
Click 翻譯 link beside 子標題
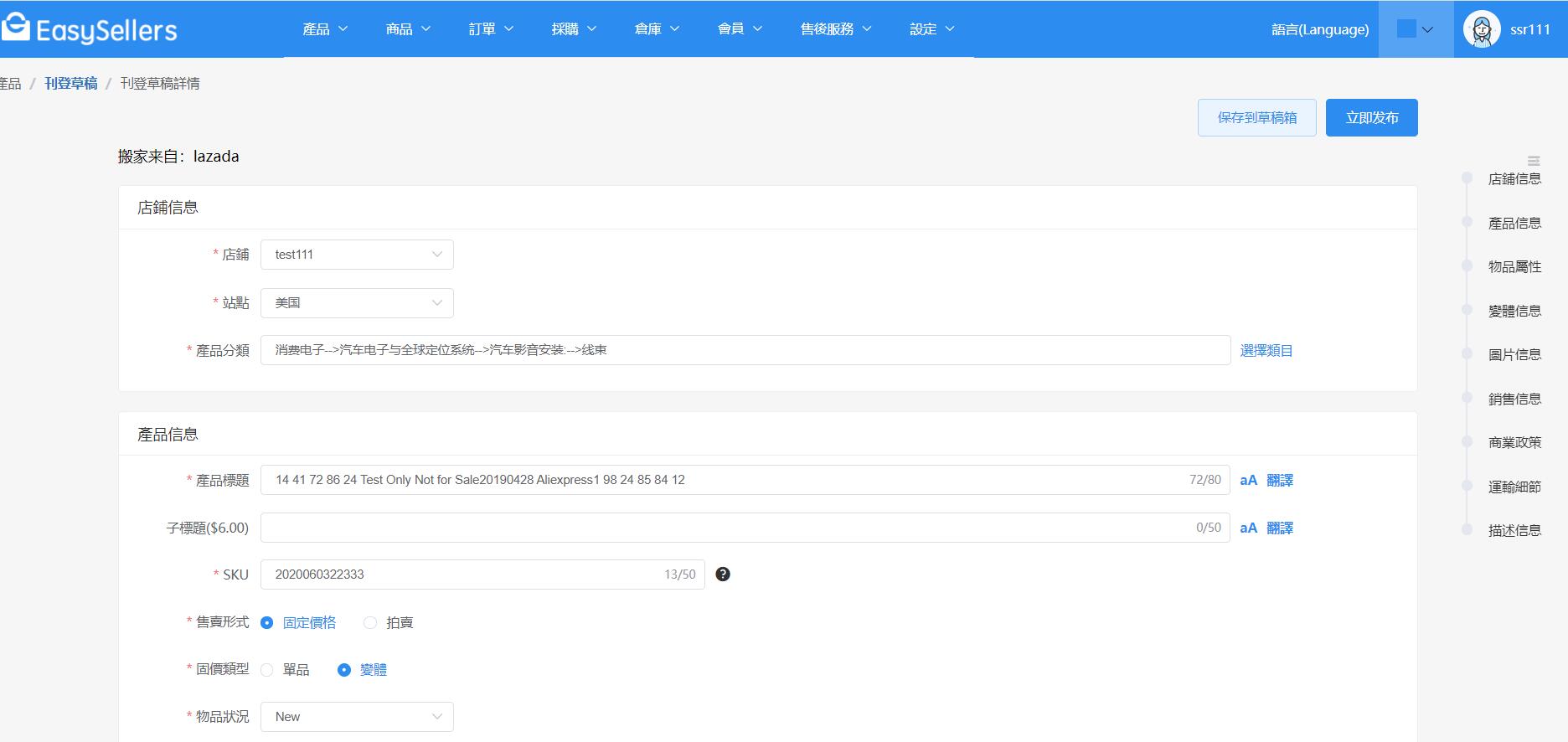(1280, 528)
